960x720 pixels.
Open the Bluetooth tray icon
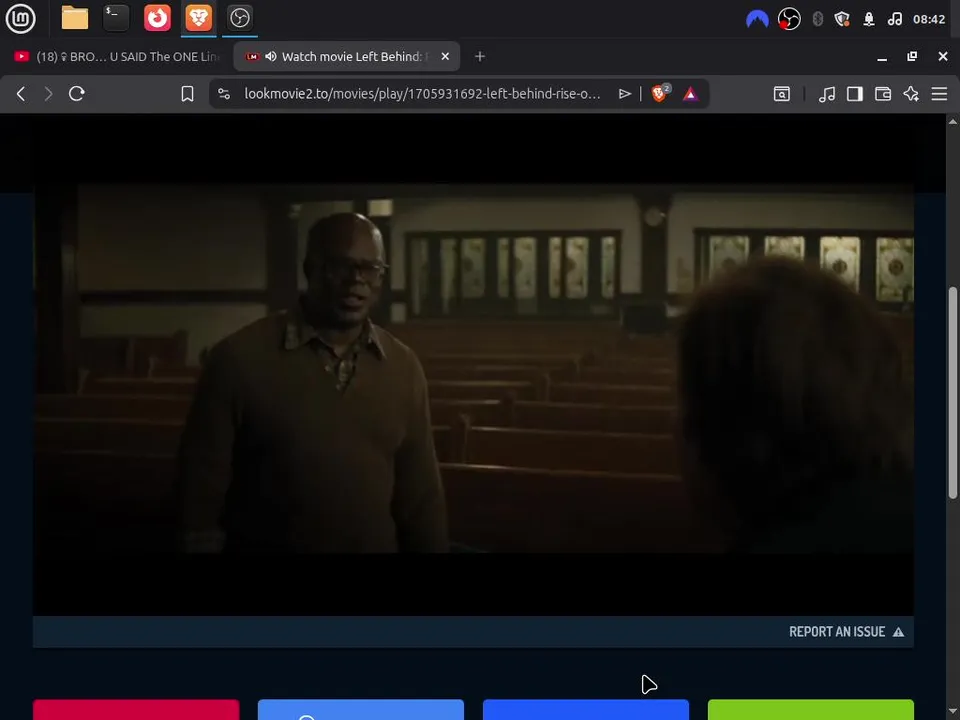tap(817, 19)
